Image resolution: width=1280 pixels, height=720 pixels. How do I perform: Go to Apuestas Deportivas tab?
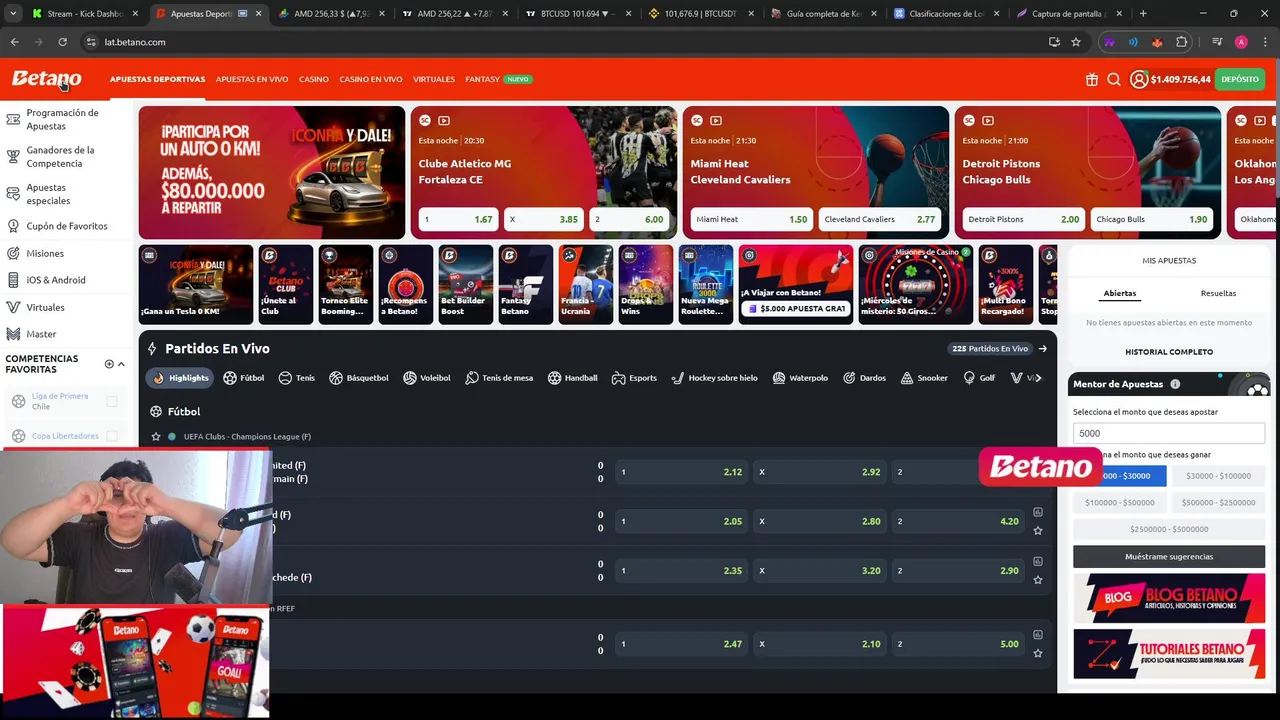click(157, 79)
